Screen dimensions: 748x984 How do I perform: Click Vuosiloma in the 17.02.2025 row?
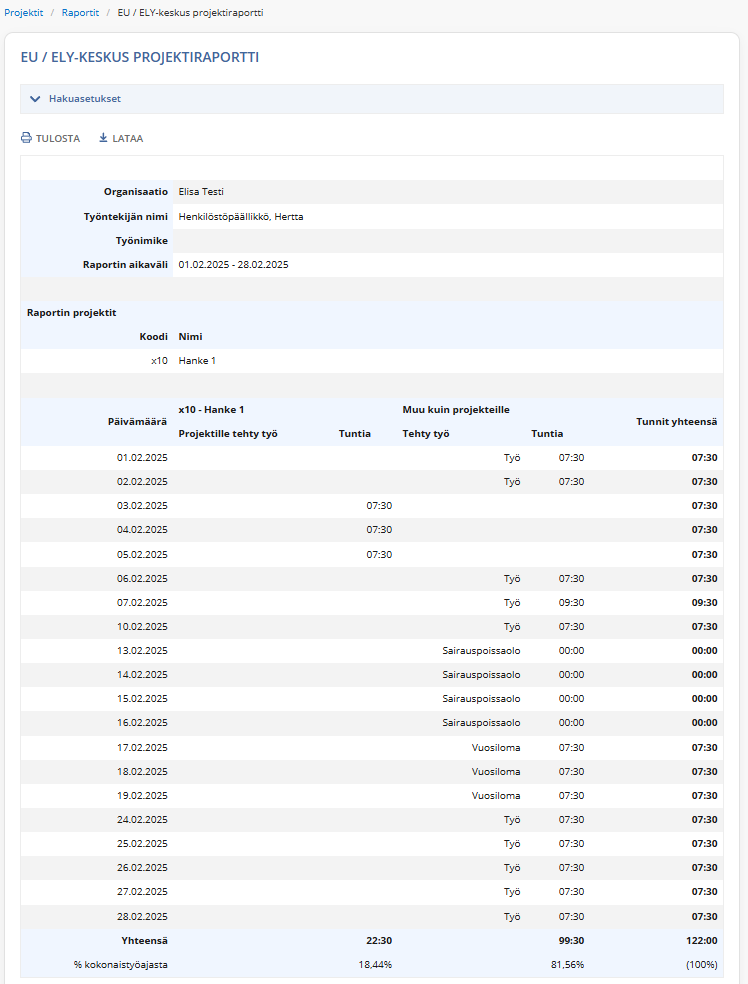point(496,747)
